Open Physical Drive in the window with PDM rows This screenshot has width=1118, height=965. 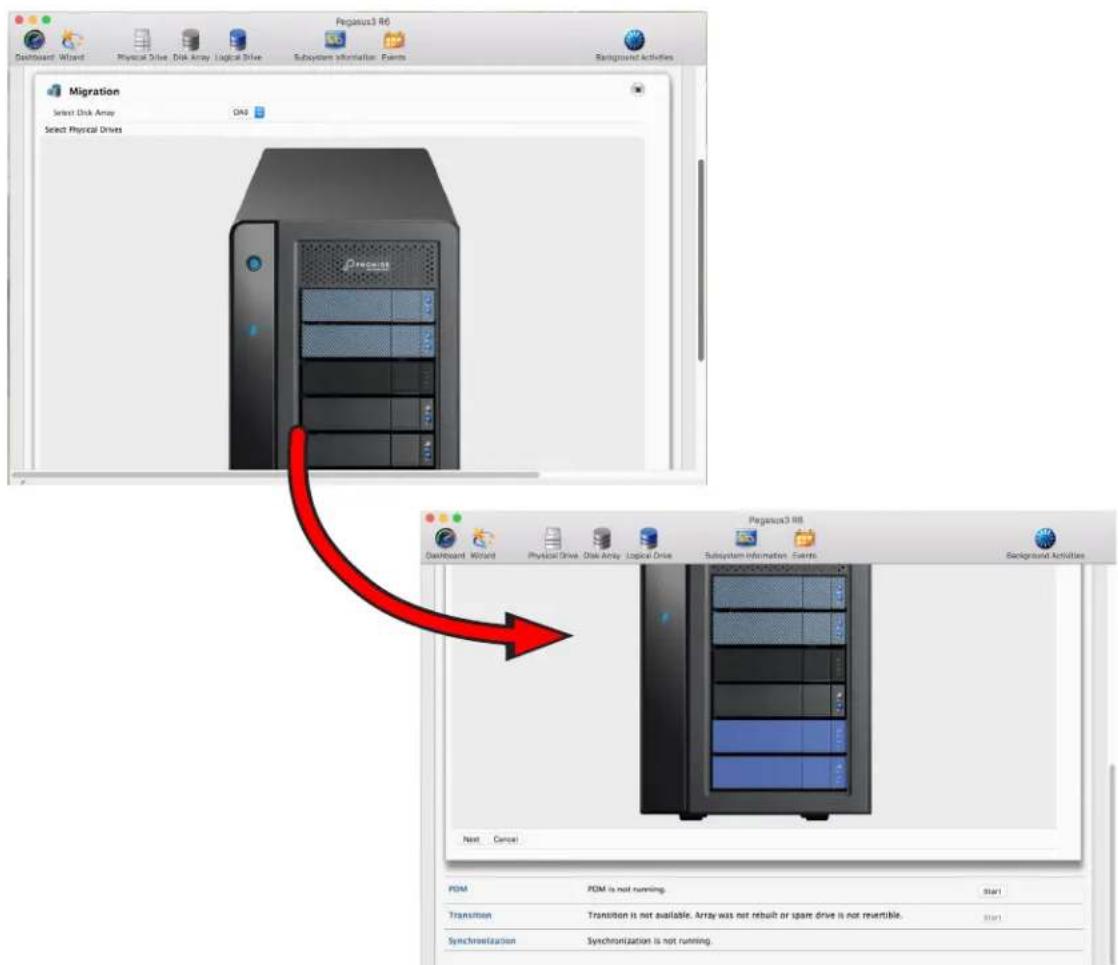pos(553,543)
